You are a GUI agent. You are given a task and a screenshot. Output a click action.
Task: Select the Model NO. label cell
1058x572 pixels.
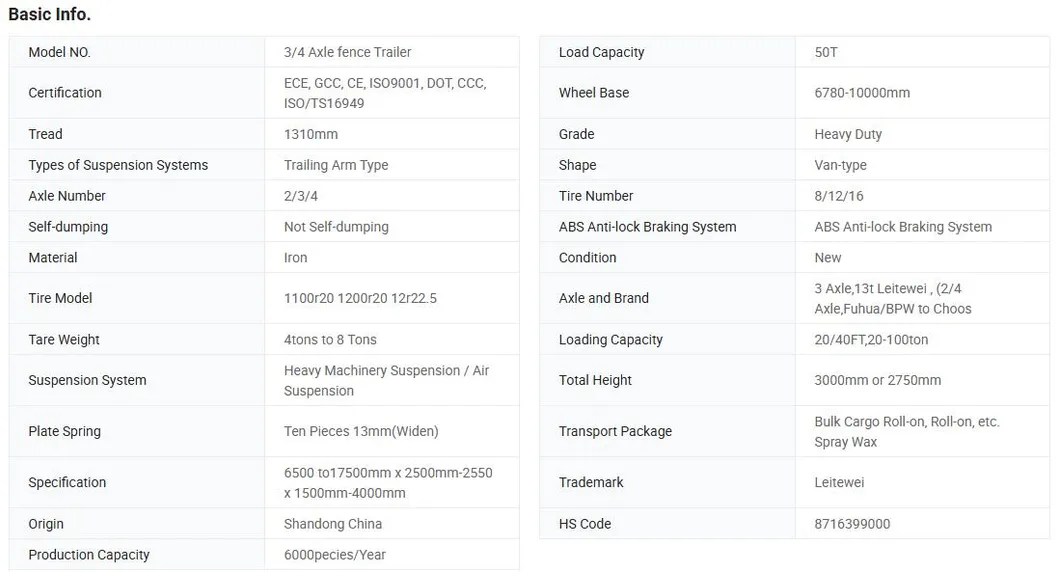click(59, 52)
